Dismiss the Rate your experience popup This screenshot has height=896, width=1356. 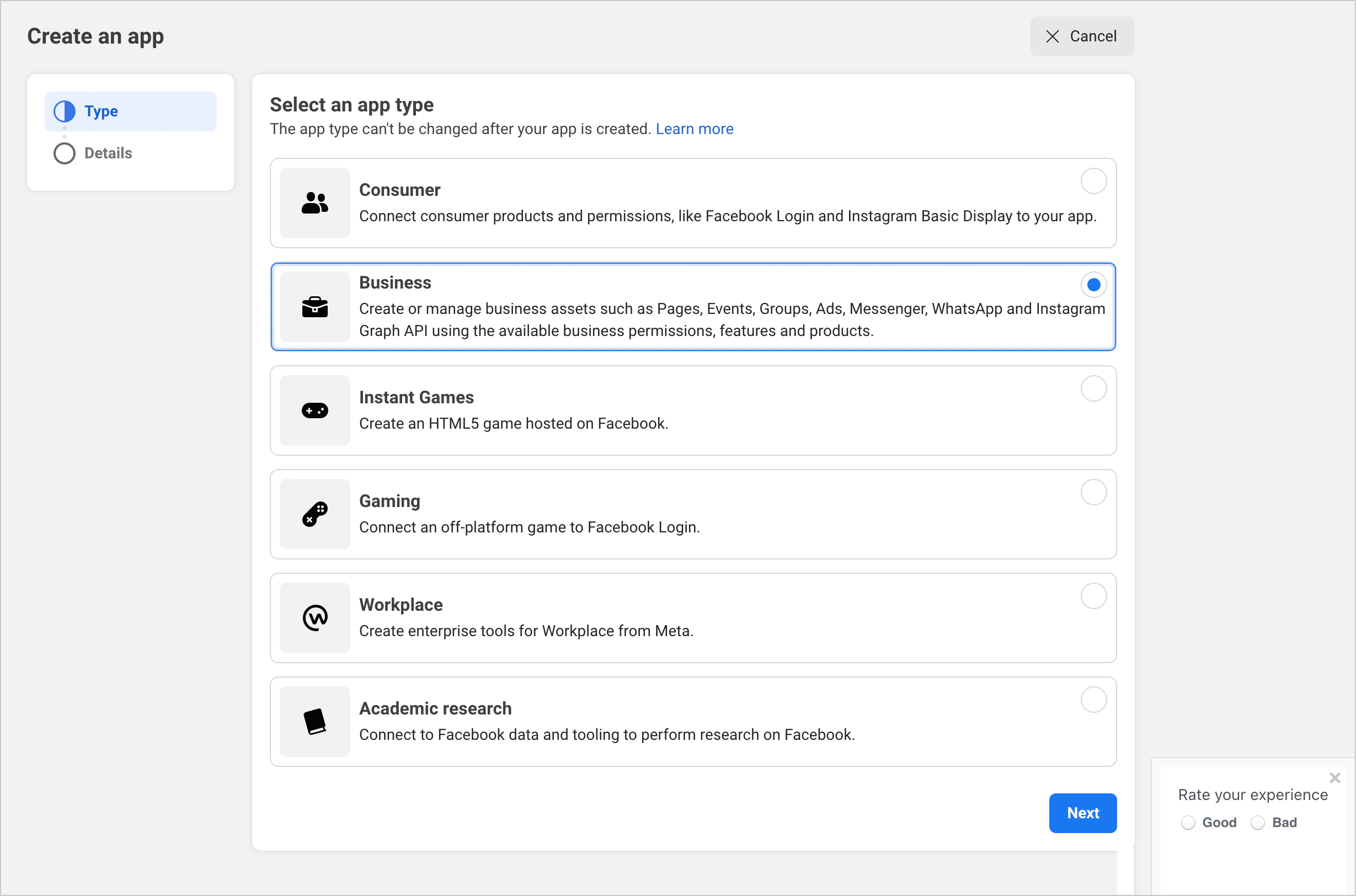(x=1335, y=778)
